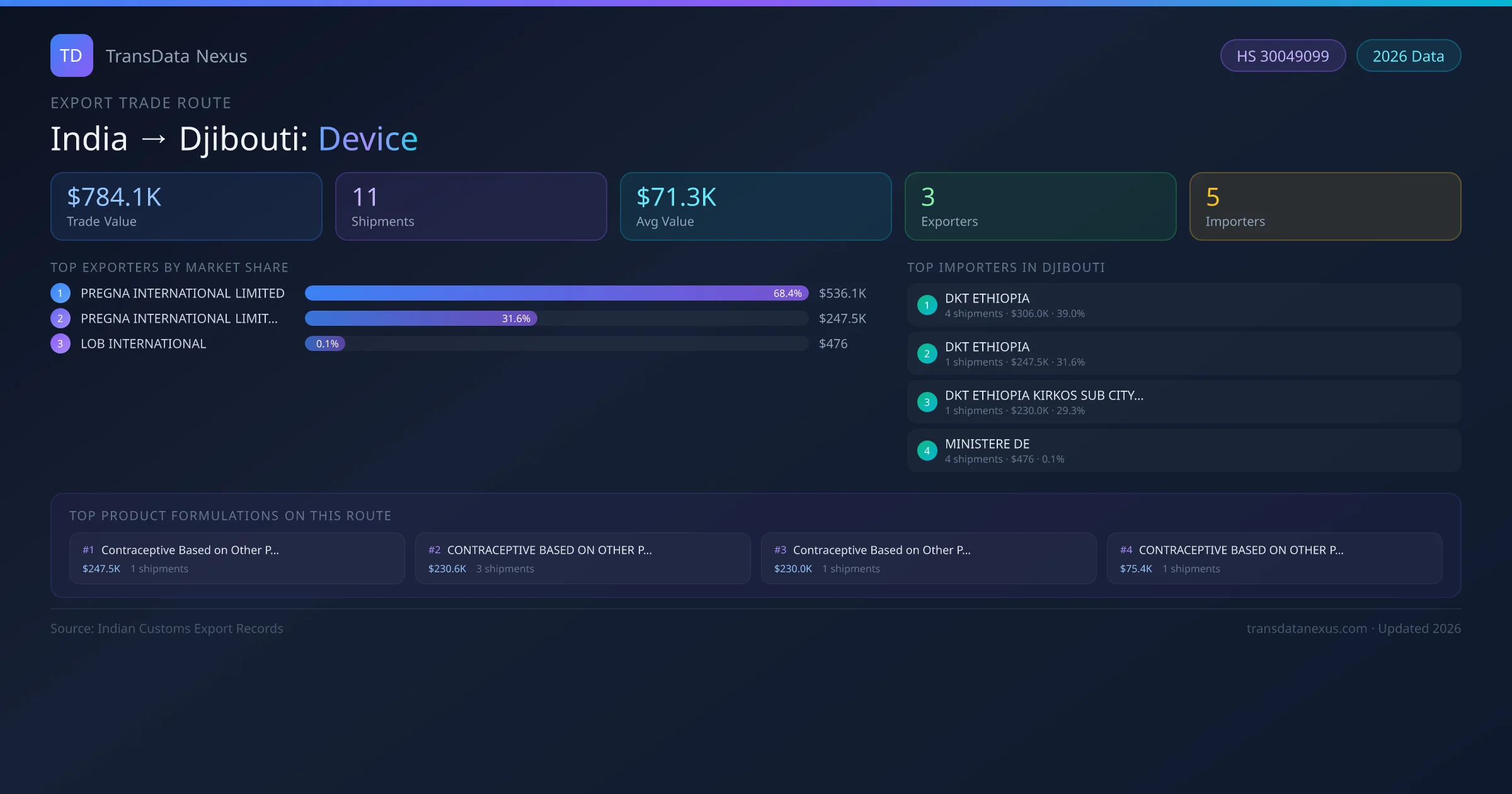Click rank 2 badge for truncated Pregna exporter

(x=60, y=318)
